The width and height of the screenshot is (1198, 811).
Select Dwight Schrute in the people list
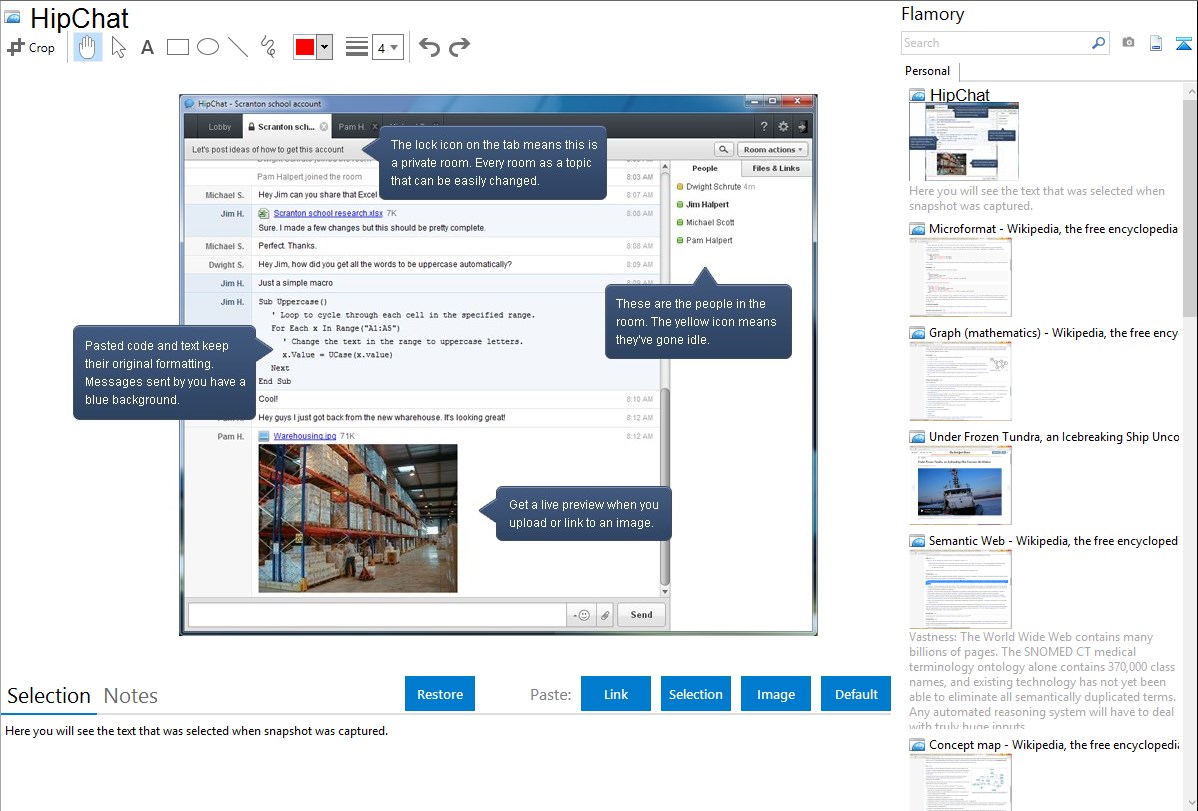point(714,187)
